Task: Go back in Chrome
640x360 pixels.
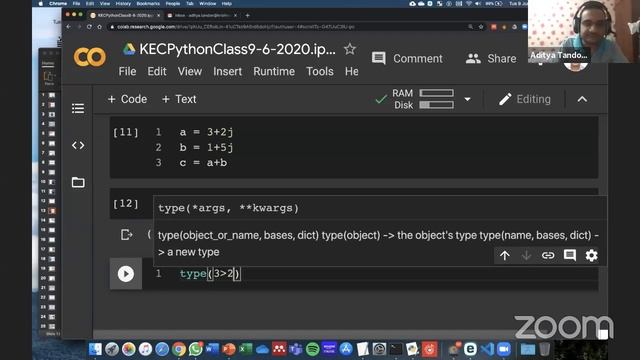Action: click(x=68, y=27)
